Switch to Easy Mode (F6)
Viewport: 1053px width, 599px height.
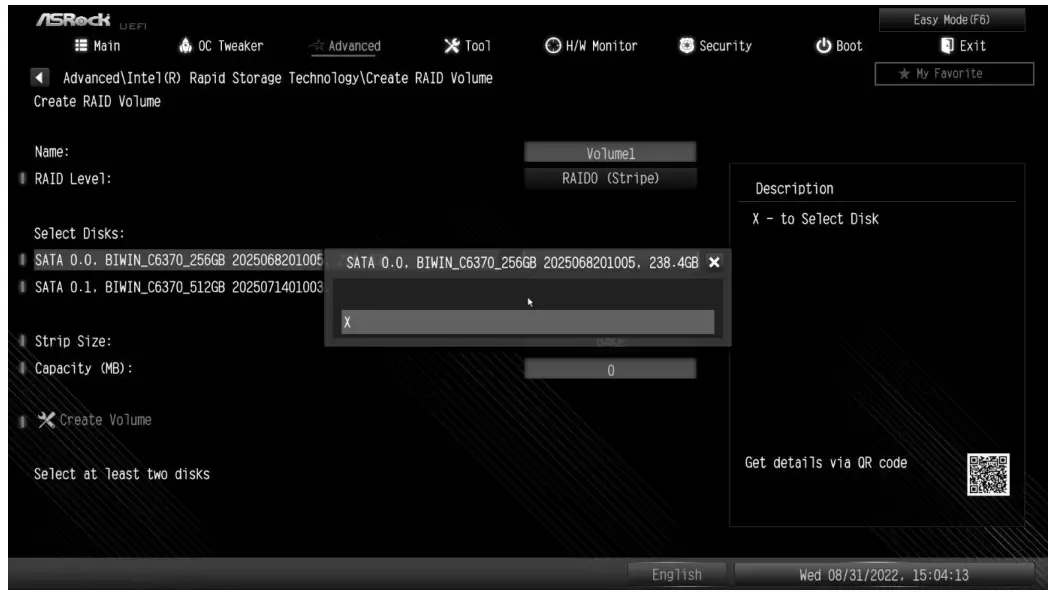pos(952,19)
